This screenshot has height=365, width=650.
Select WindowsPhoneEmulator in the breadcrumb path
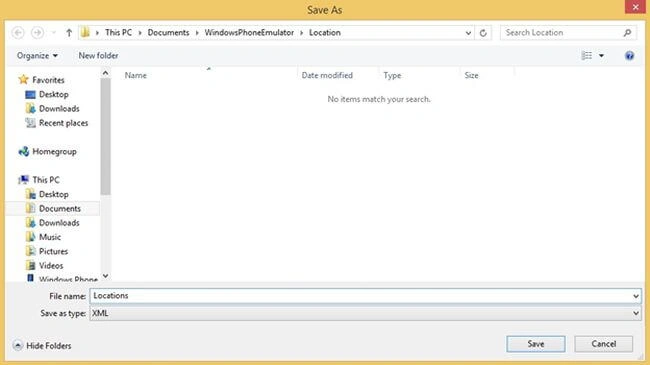coord(249,32)
